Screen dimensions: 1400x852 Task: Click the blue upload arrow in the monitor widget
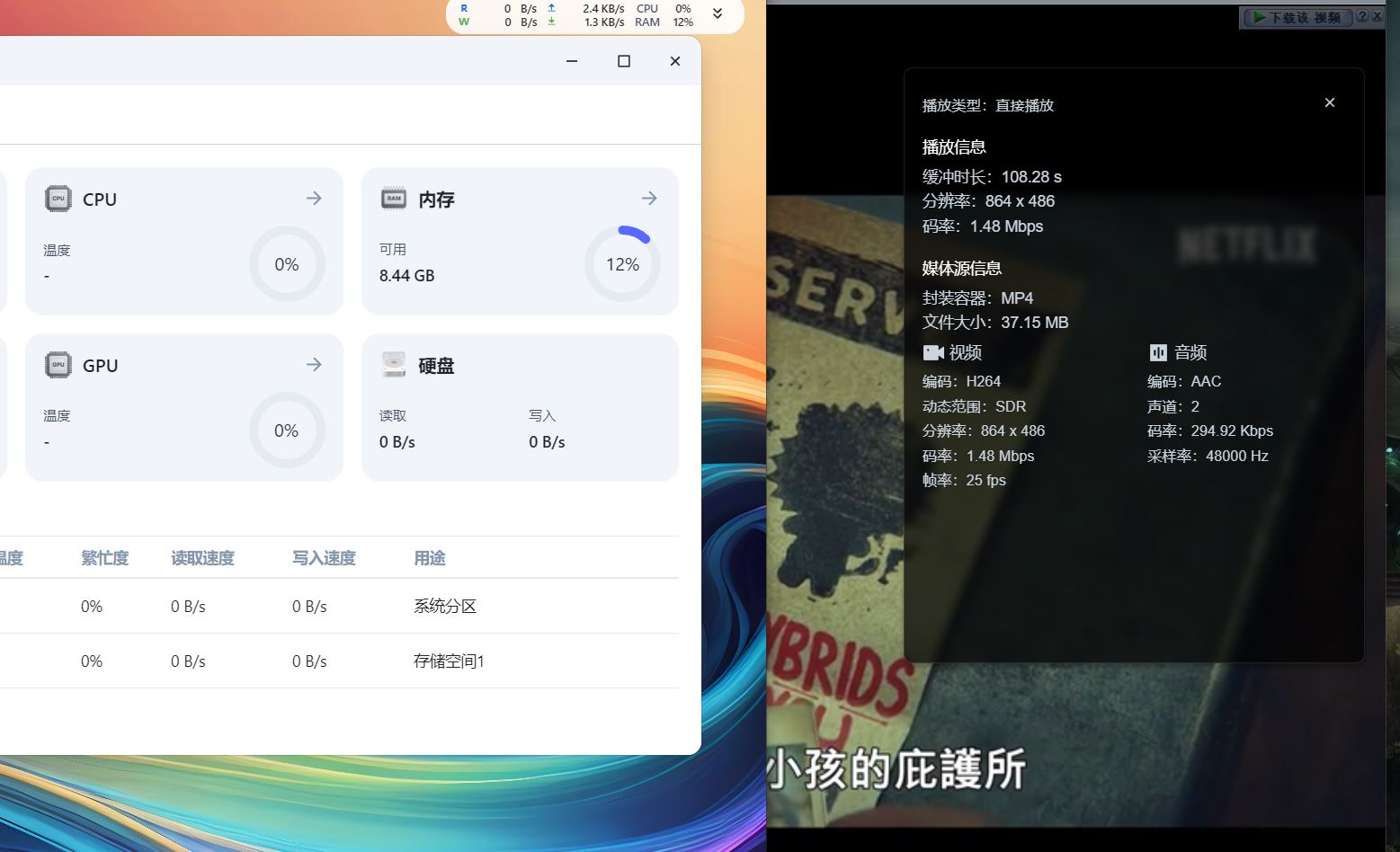pos(551,8)
